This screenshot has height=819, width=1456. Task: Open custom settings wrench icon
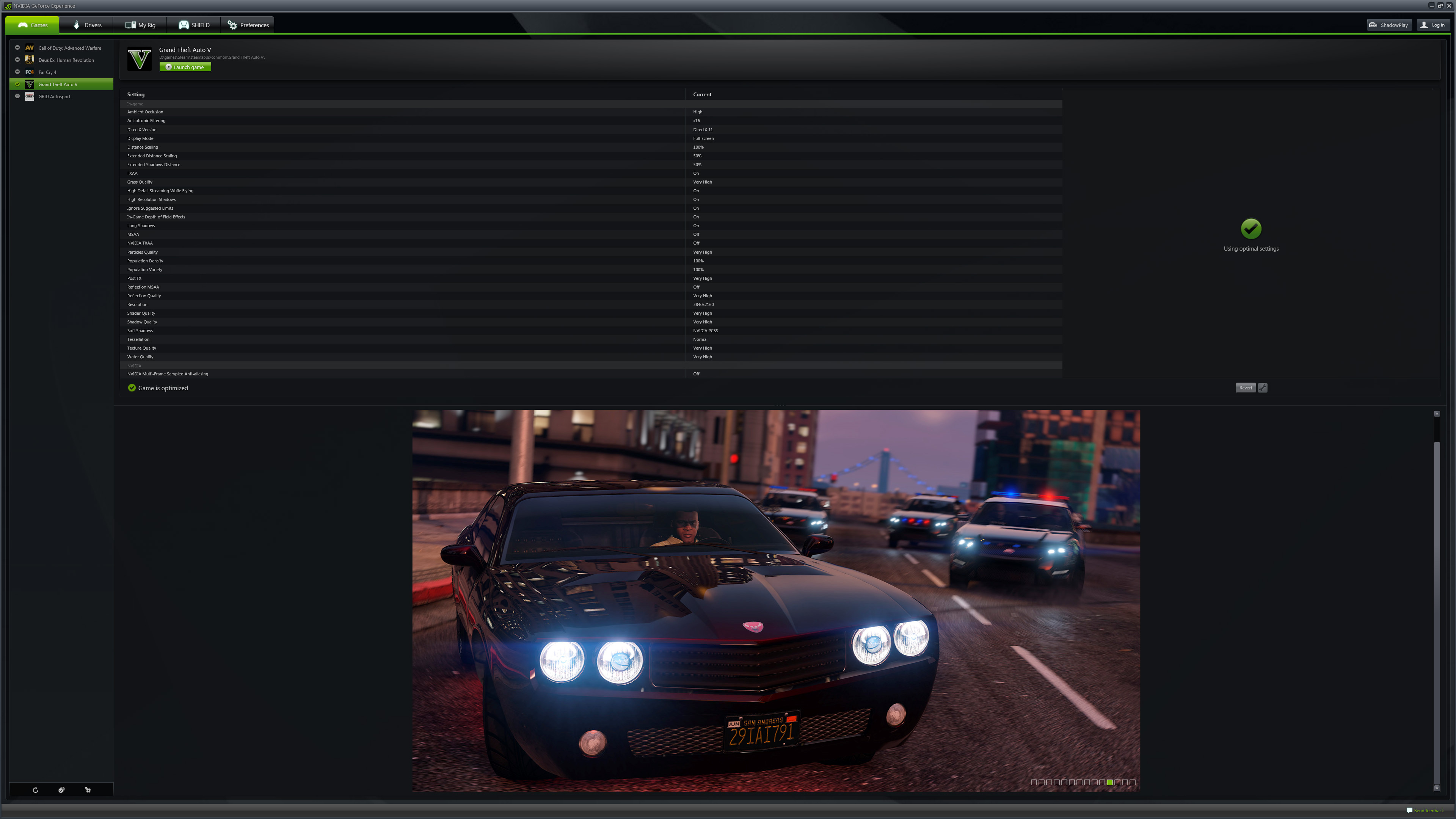click(1263, 388)
